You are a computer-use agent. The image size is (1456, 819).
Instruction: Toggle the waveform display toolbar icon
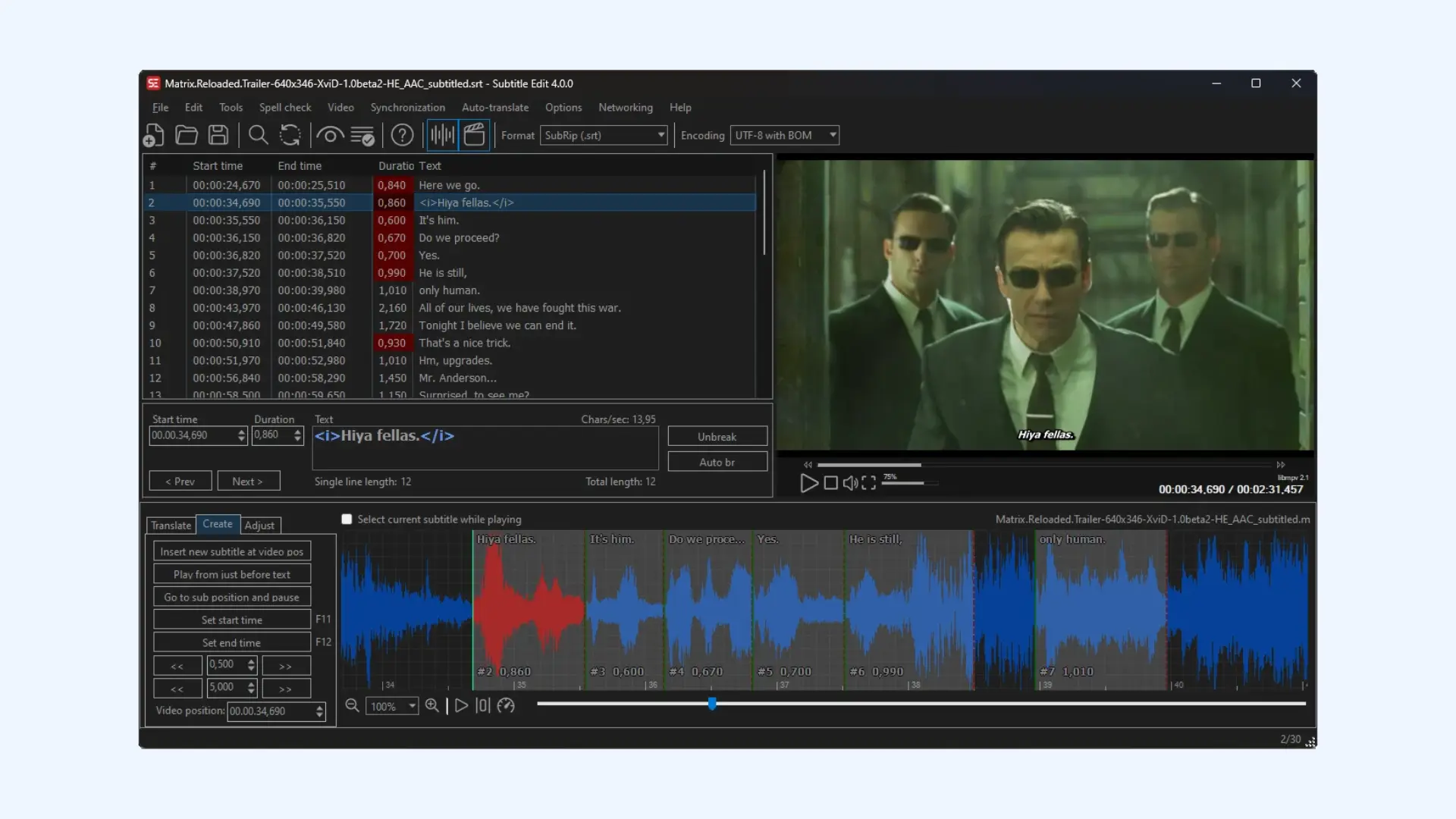point(442,135)
